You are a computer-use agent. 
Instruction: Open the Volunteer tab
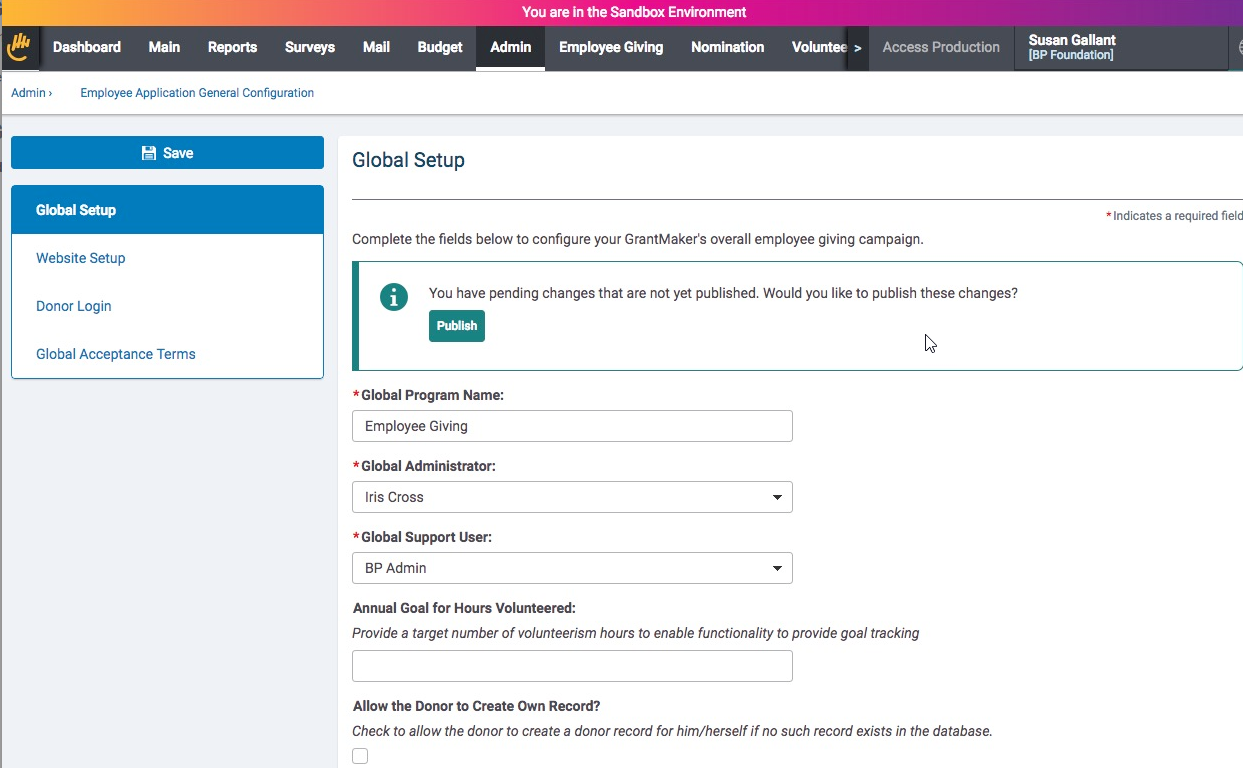point(819,47)
